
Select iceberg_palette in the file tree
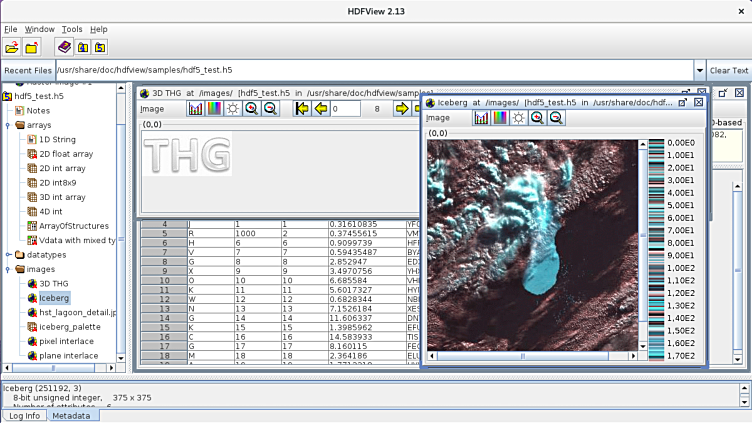click(70, 327)
